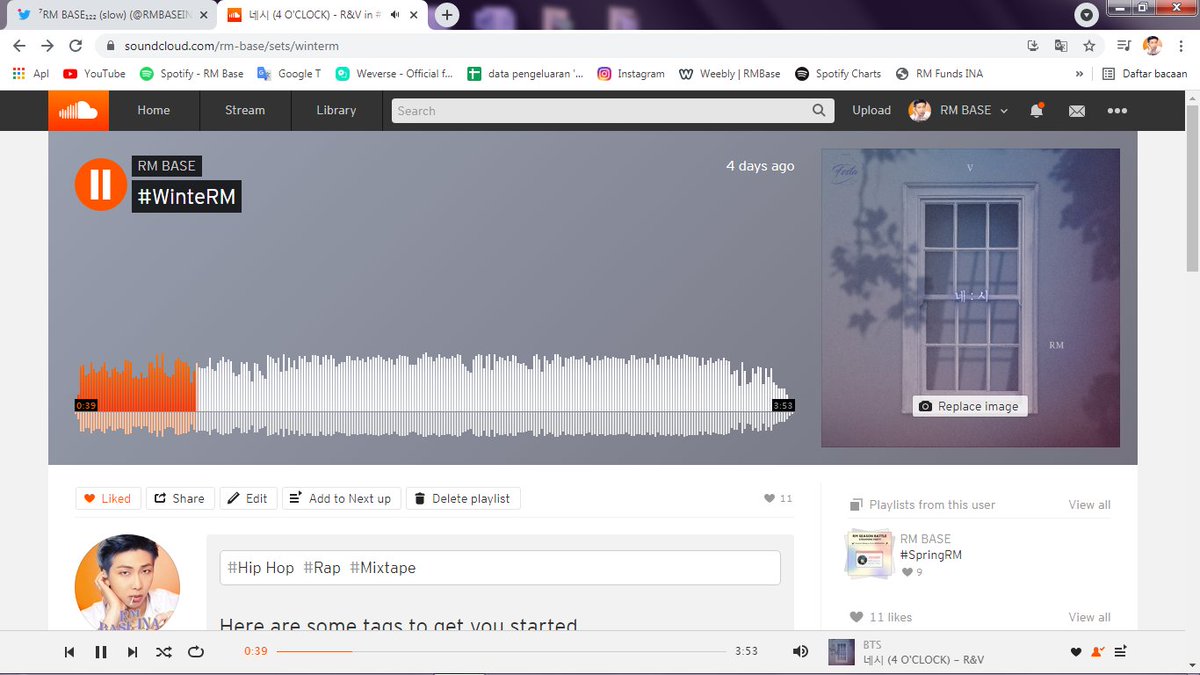Unlike playlist via the Liked button
Viewport: 1200px width, 675px height.
pyautogui.click(x=107, y=498)
